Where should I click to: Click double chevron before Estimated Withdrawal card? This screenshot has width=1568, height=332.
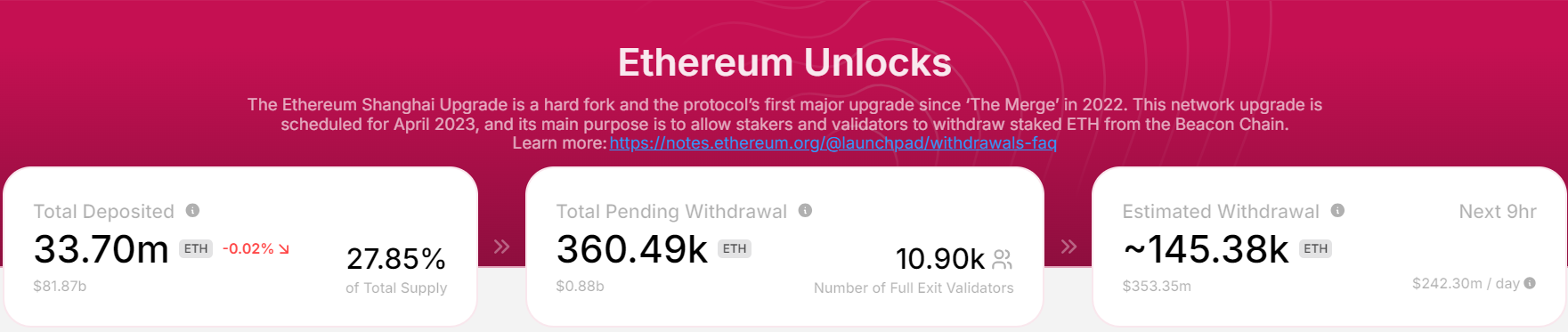[x=1068, y=247]
